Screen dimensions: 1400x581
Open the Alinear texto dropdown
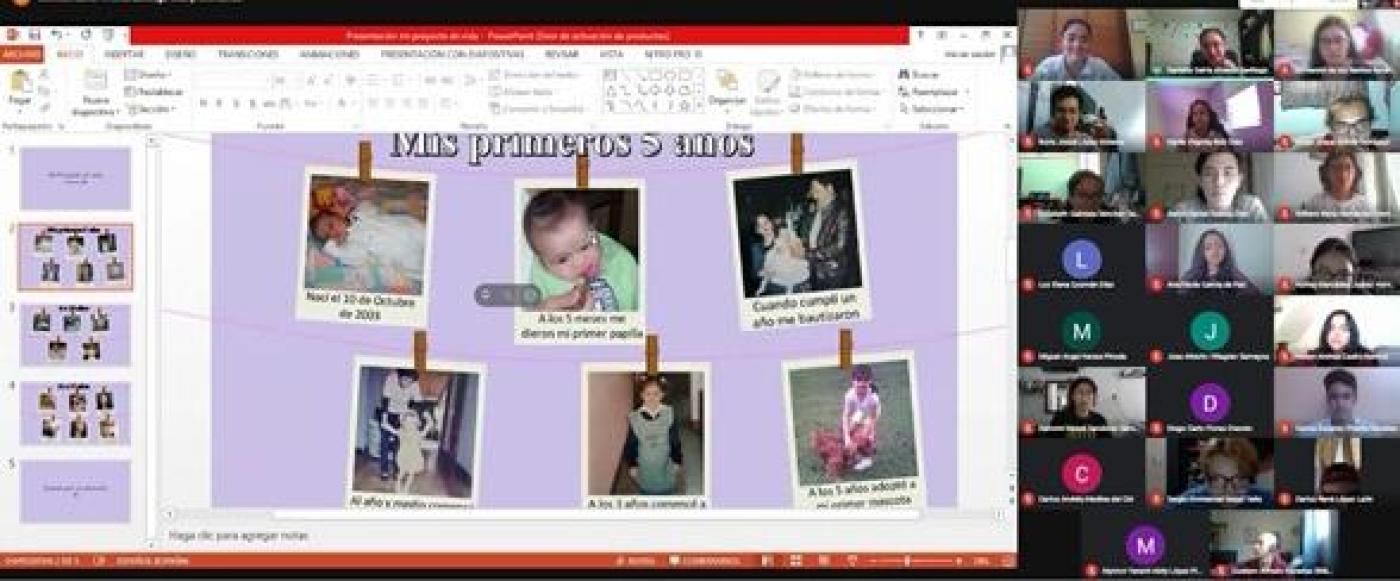522,92
